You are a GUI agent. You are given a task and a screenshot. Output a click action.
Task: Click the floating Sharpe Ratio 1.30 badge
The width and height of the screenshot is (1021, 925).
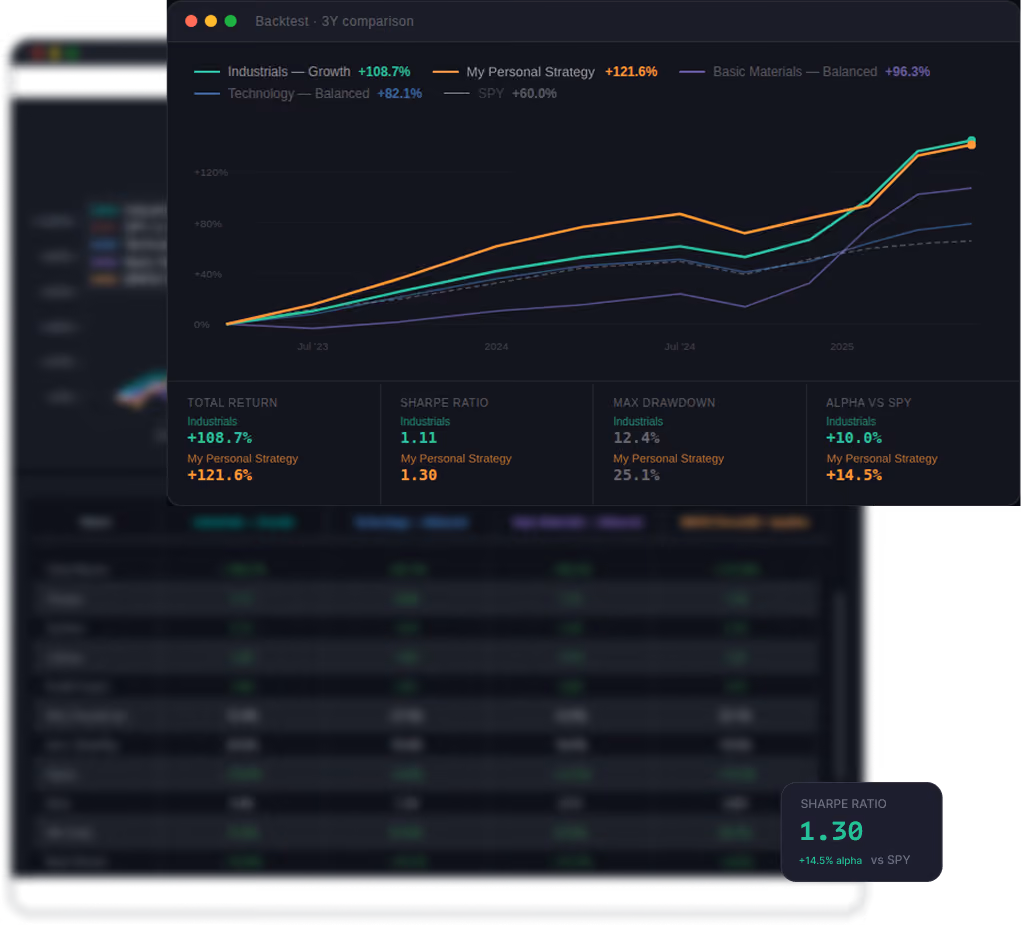(x=861, y=832)
